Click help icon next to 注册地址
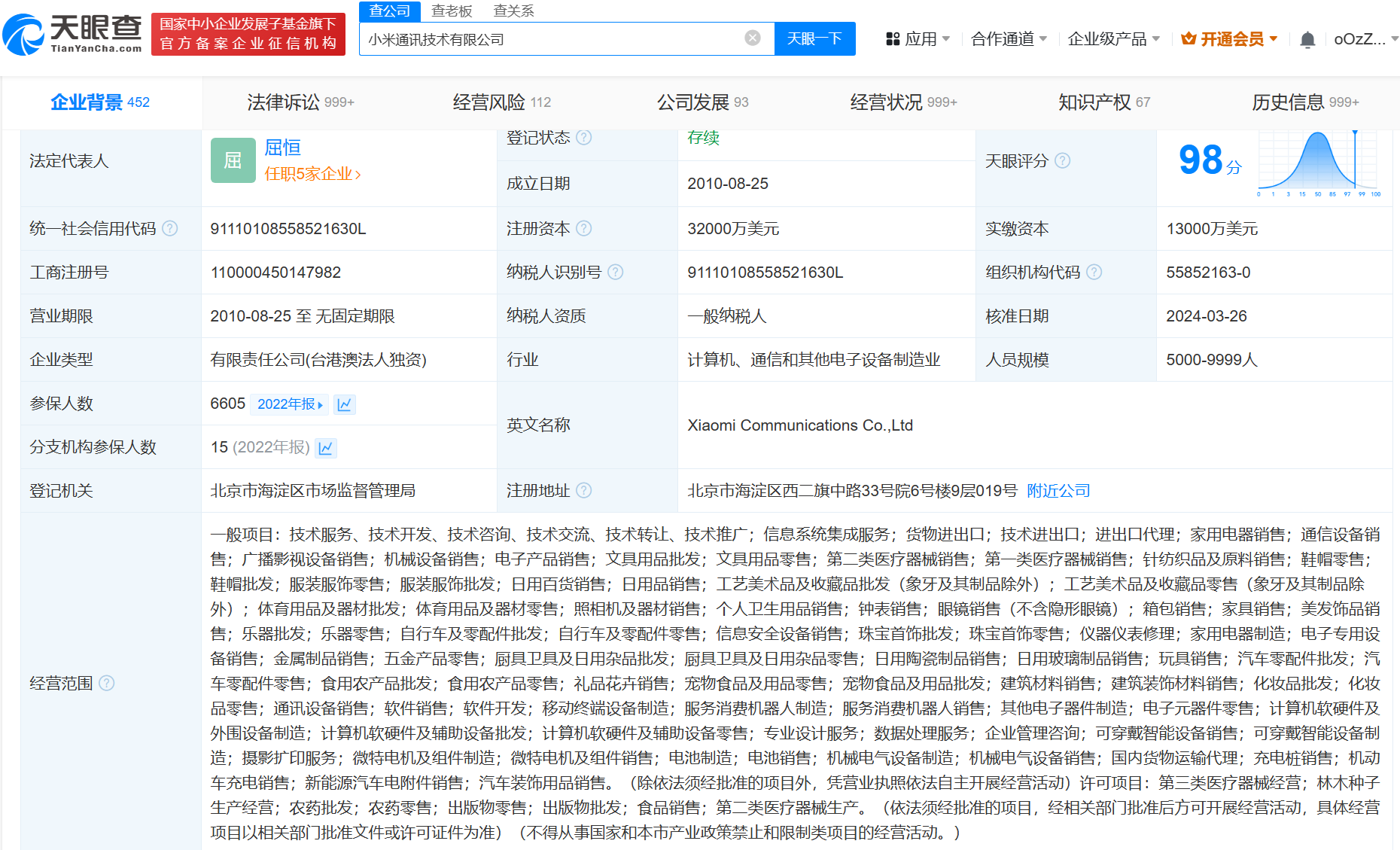The image size is (1400, 850). pyautogui.click(x=583, y=490)
